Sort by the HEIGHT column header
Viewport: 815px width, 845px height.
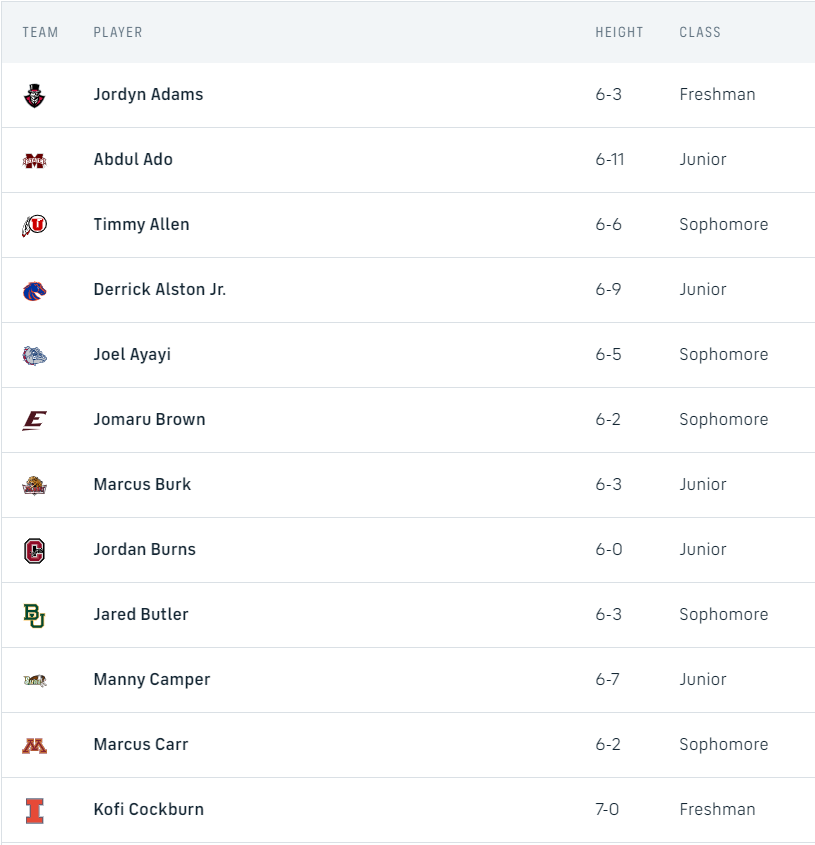coord(619,32)
